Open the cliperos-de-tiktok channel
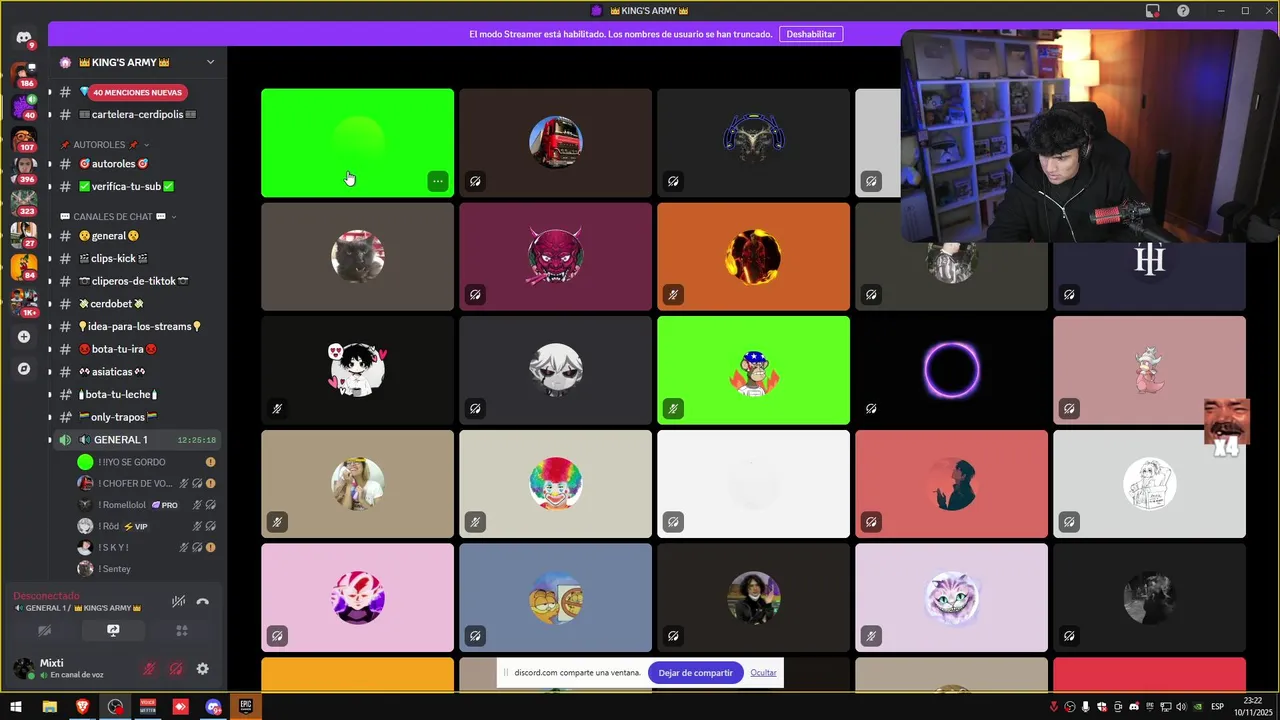The height and width of the screenshot is (720, 1280). pos(137,281)
